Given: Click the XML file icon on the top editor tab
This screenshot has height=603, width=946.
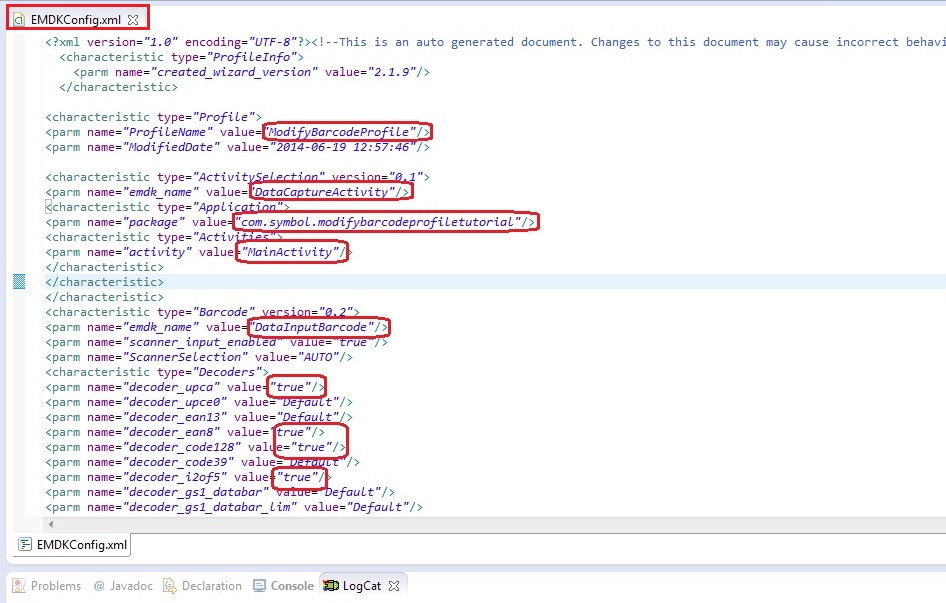Looking at the screenshot, I should click(19, 20).
